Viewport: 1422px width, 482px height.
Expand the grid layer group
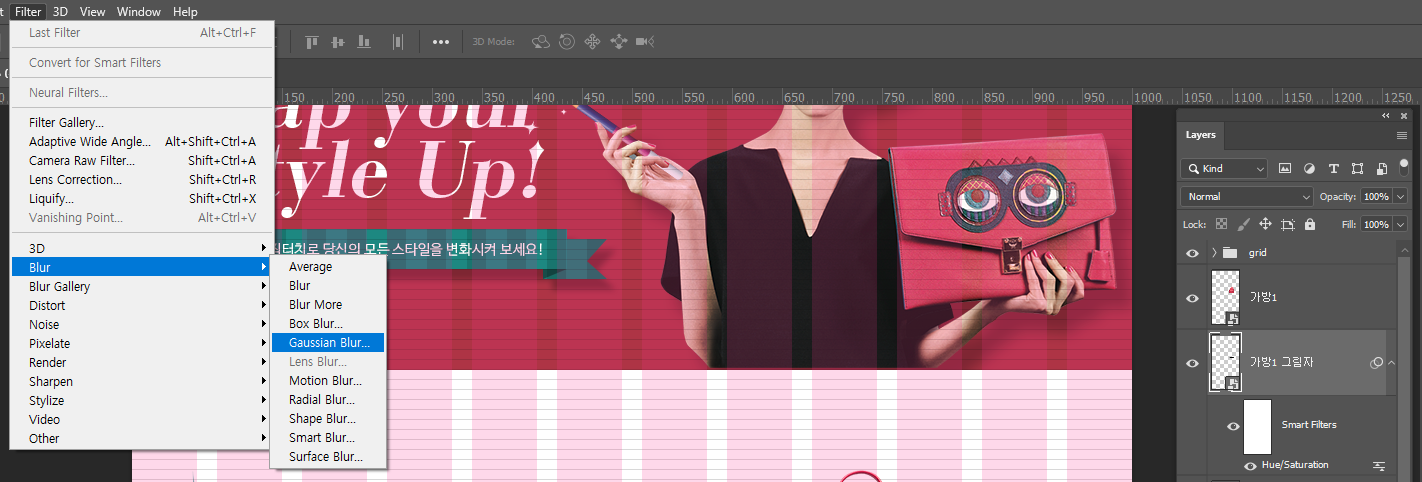(x=1213, y=253)
